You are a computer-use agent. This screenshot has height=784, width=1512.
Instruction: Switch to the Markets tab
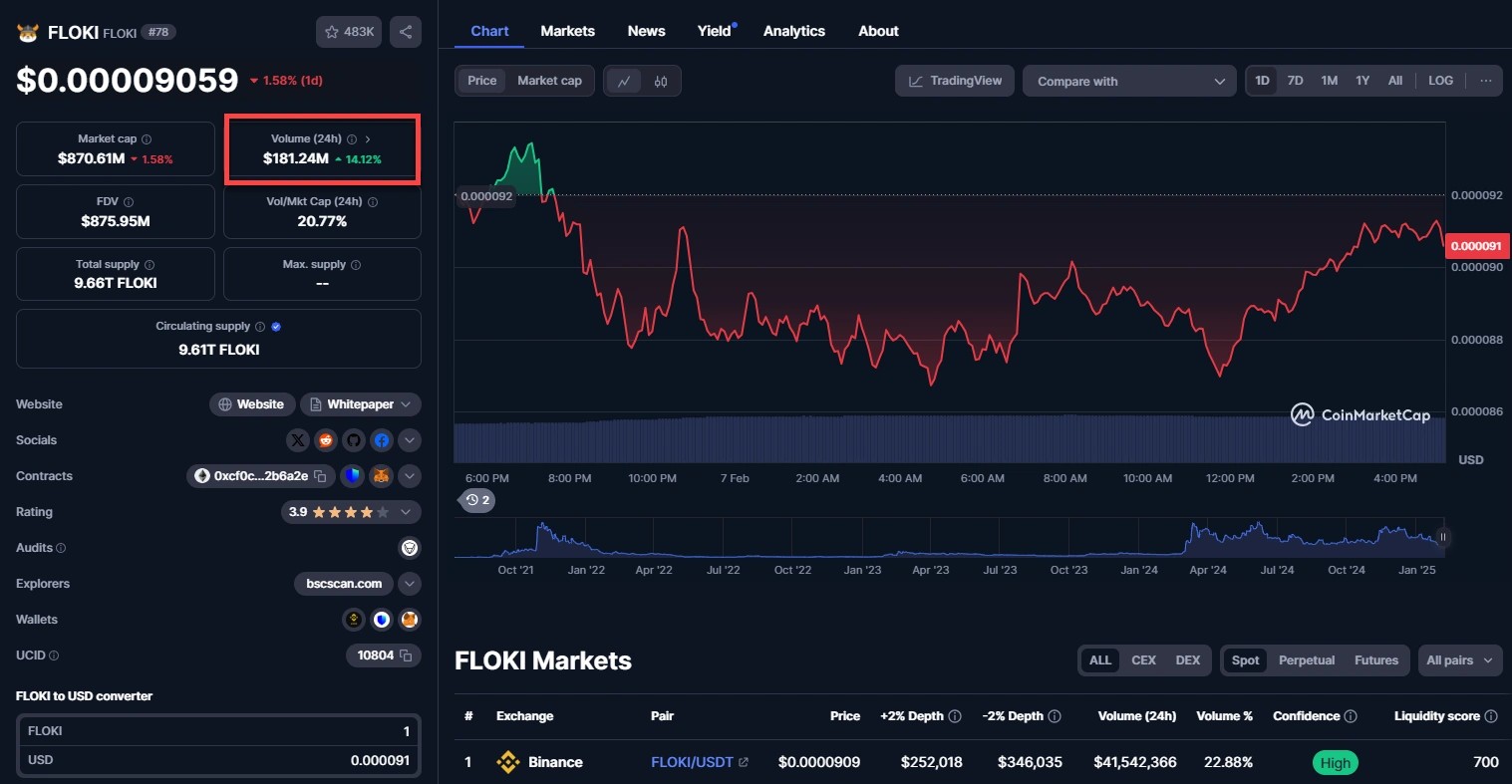[x=567, y=31]
